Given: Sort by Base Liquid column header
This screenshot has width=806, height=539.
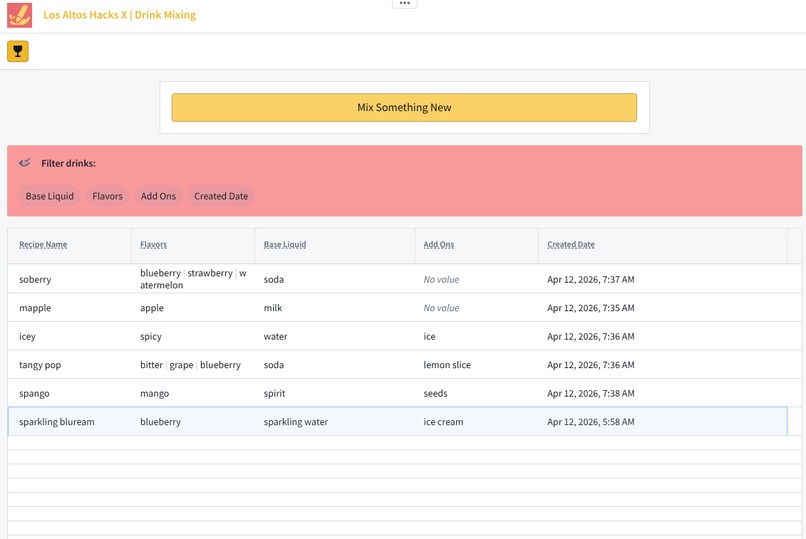Looking at the screenshot, I should 285,245.
